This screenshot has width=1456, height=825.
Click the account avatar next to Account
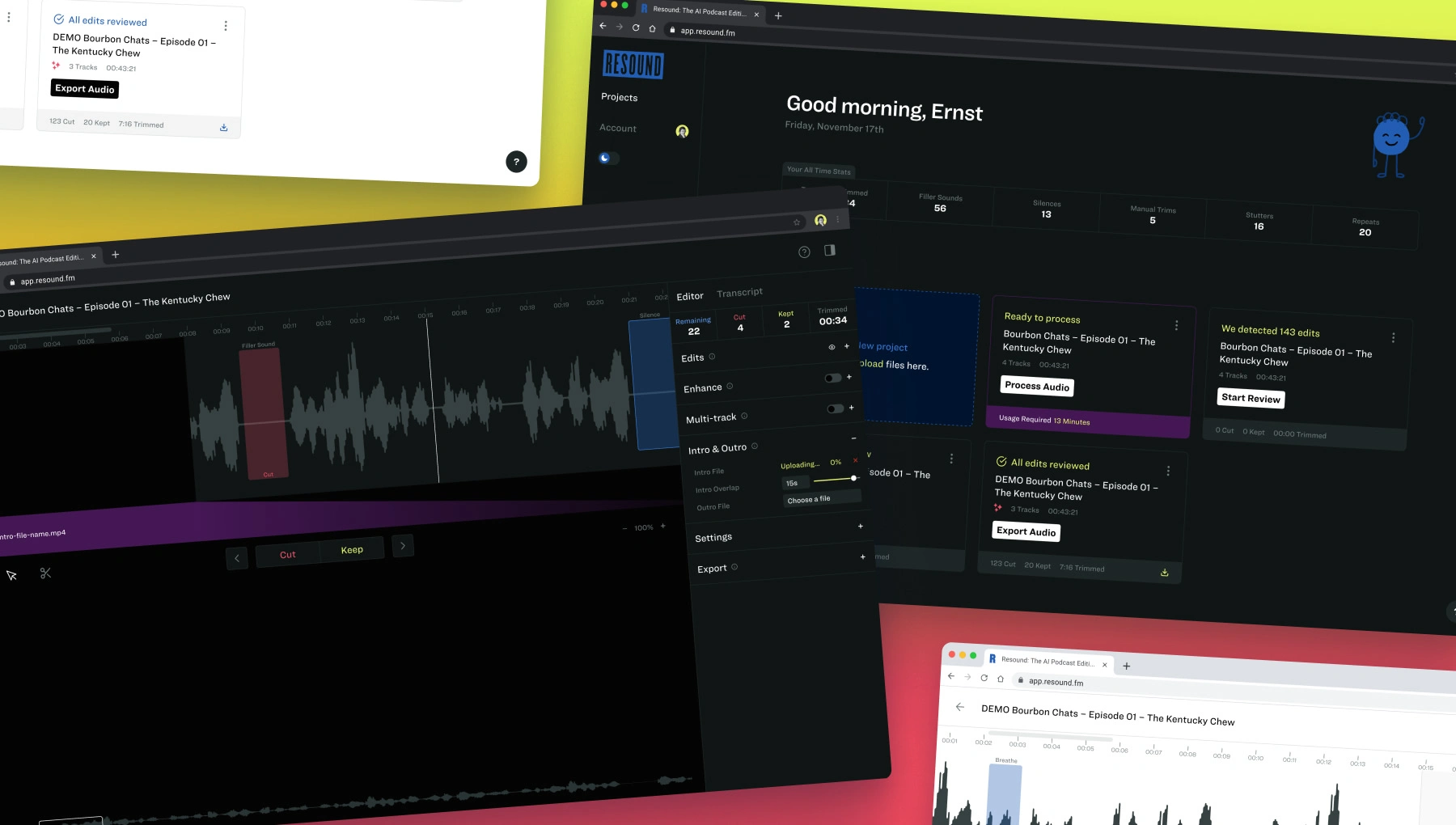click(x=682, y=131)
